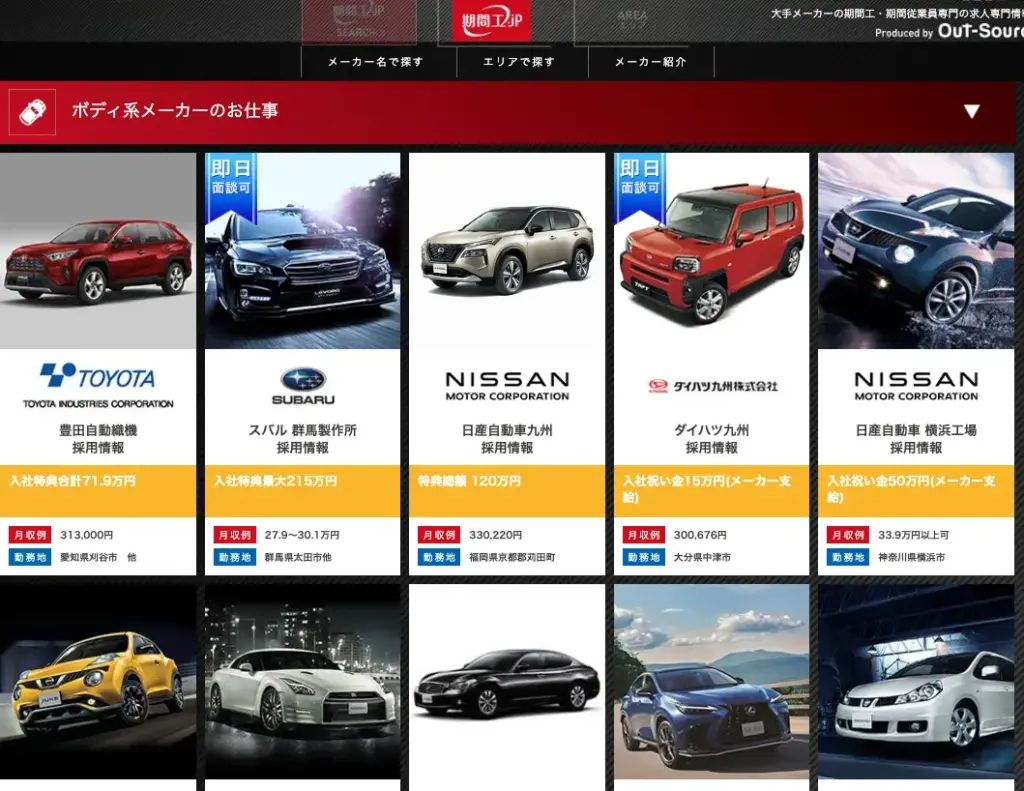Open ダイハツ九州 採用情報 link

(x=711, y=439)
